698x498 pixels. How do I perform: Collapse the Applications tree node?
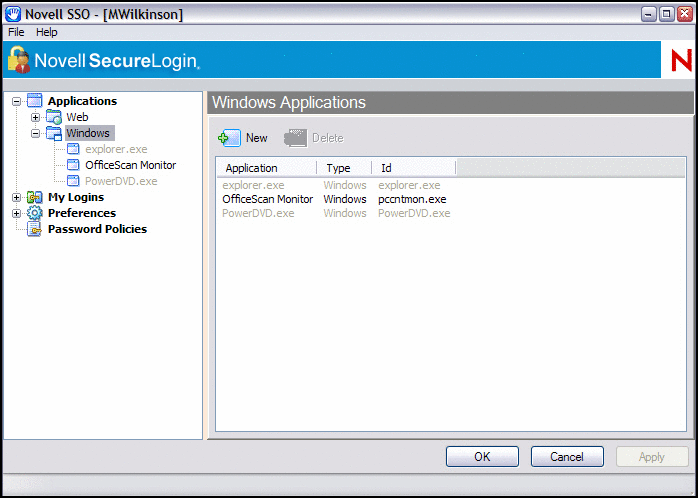click(16, 101)
